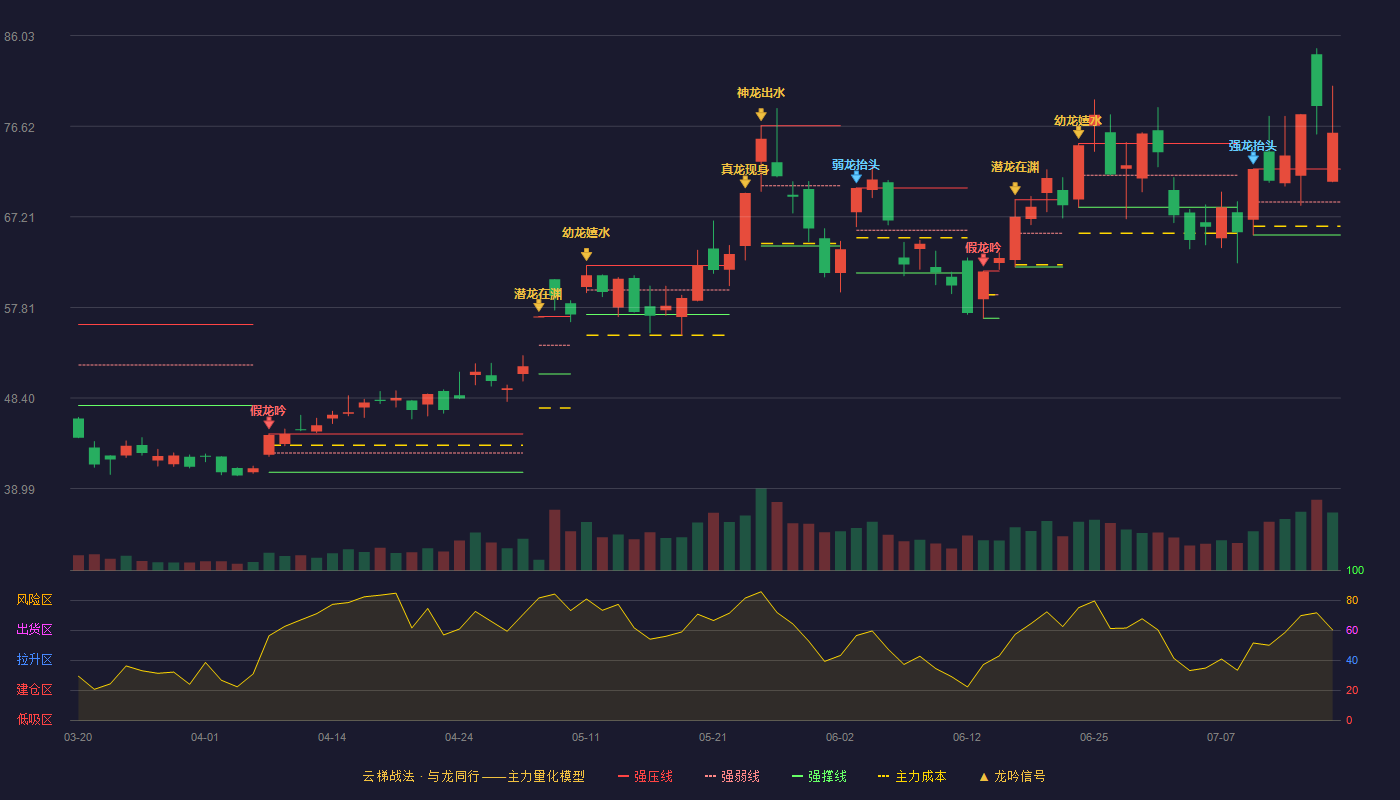Toggle the 强撑线 legend series

coord(819,776)
